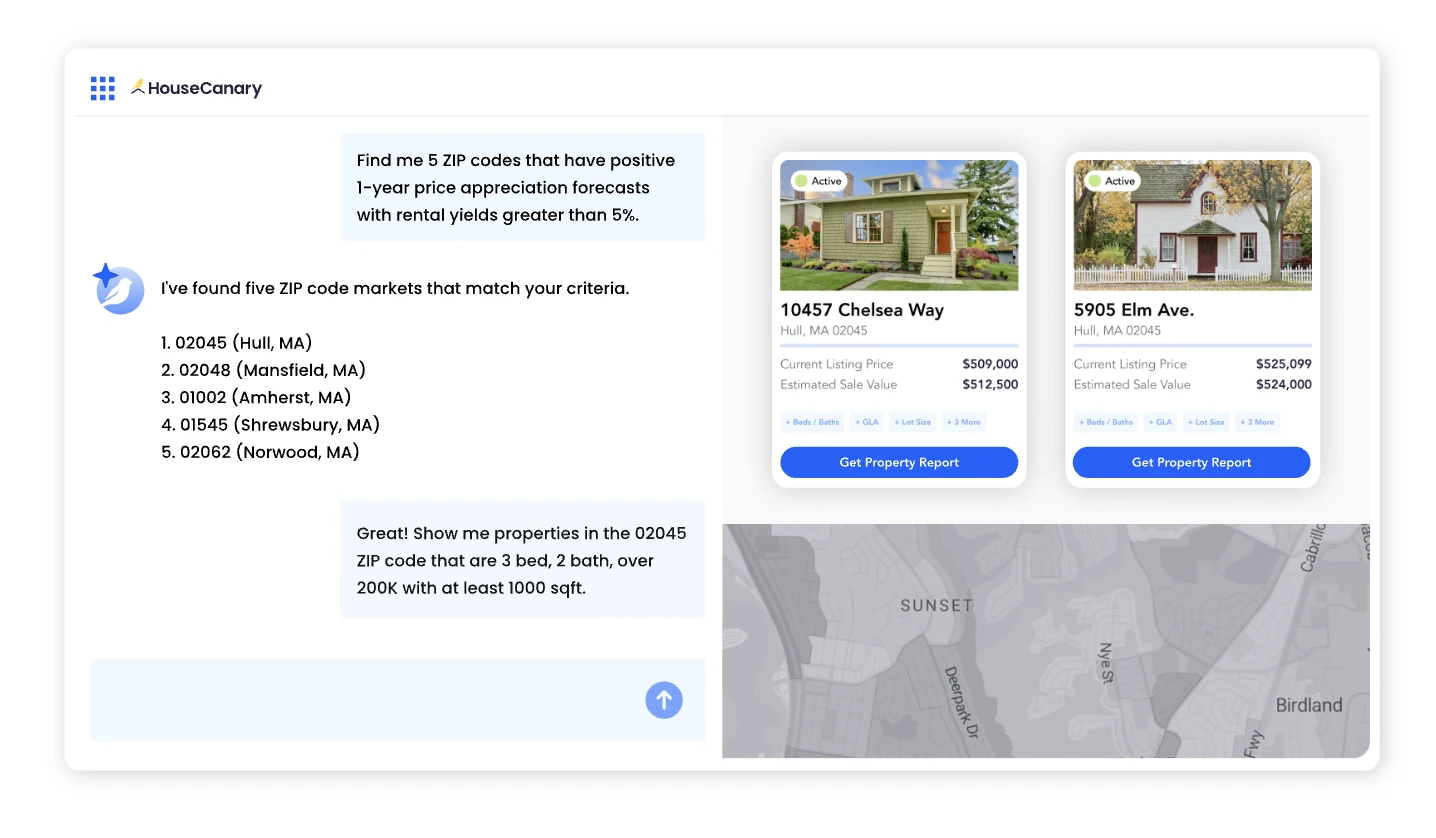Click the HouseCanary logo
Image resolution: width=1436 pixels, height=838 pixels.
point(197,88)
